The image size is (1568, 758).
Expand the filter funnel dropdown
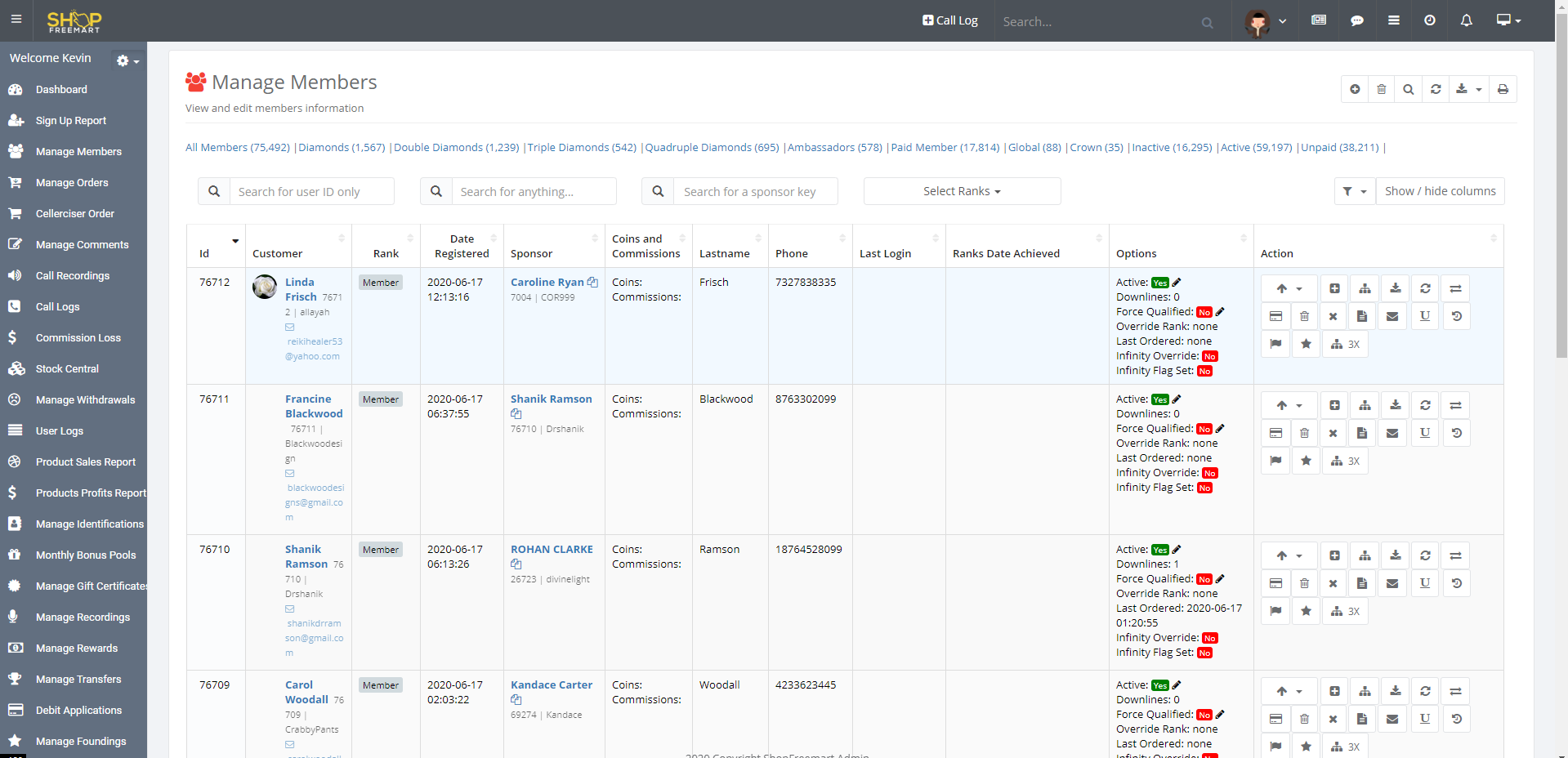pyautogui.click(x=1354, y=191)
